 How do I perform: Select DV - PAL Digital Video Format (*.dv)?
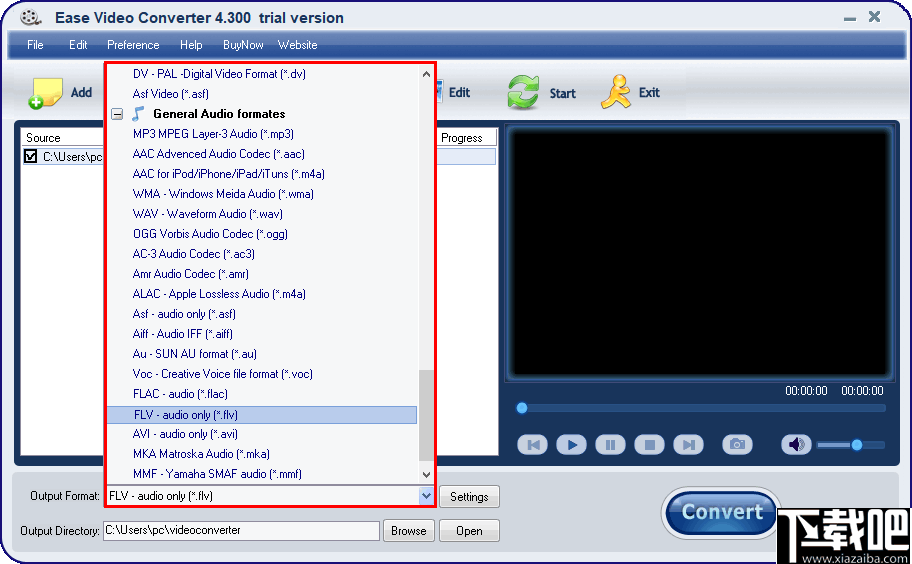click(x=219, y=74)
